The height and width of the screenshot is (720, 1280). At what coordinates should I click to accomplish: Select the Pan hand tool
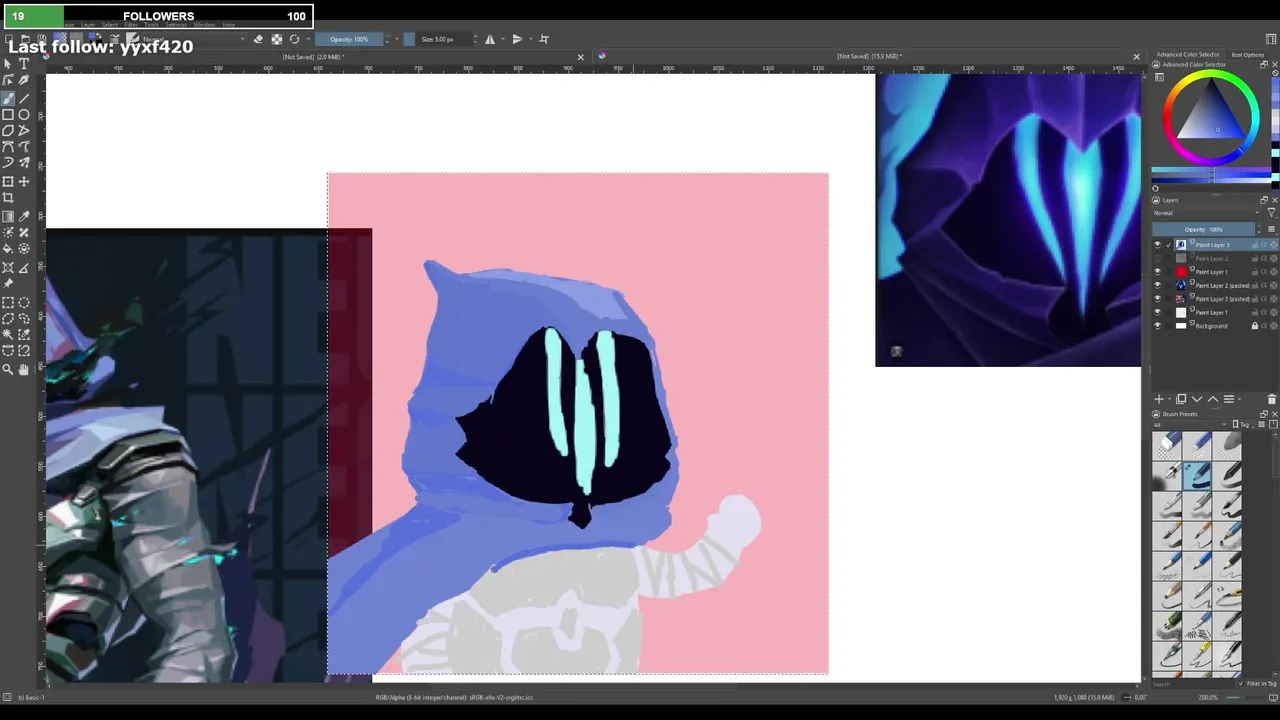tap(24, 369)
